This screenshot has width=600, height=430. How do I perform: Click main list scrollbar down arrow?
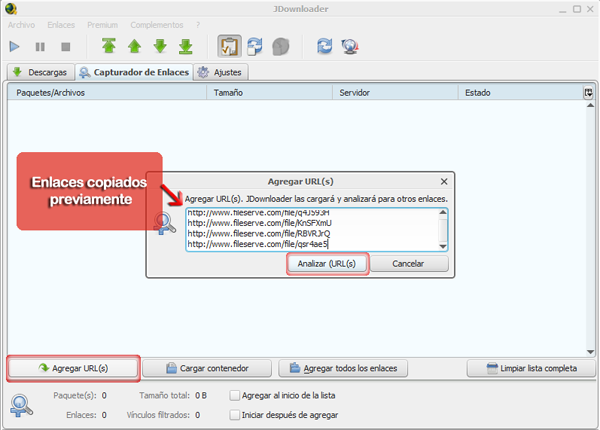click(590, 352)
